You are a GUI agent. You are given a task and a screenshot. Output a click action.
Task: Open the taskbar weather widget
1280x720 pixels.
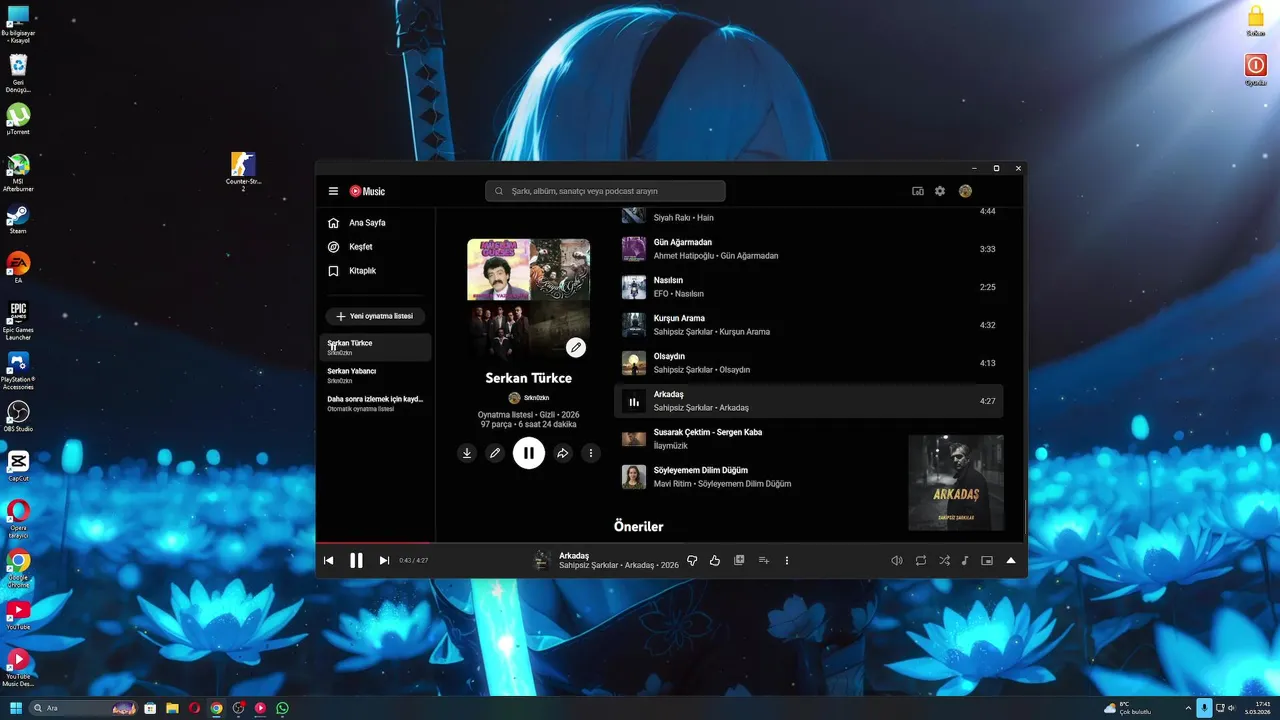1127,708
